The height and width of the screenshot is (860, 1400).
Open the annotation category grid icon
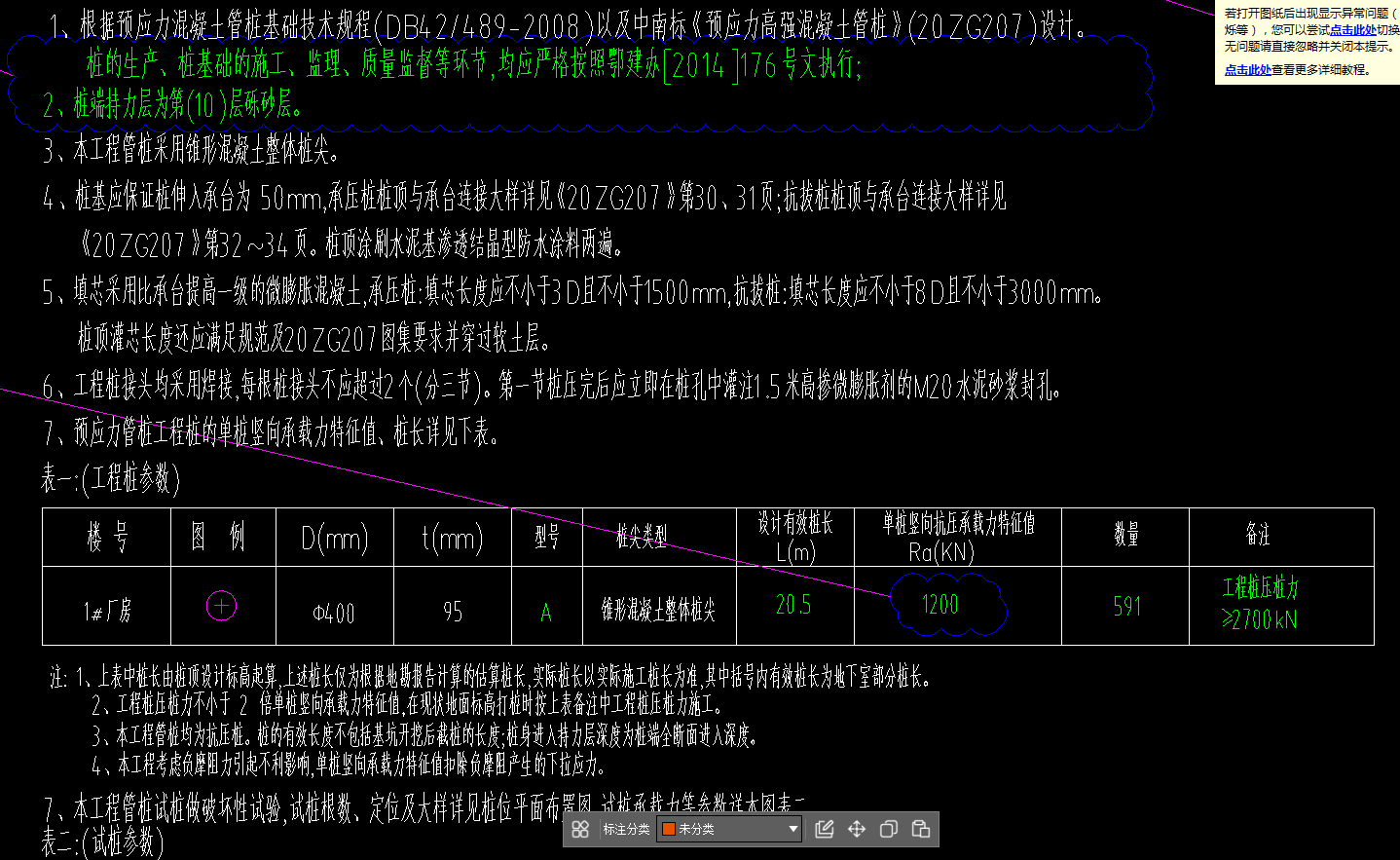coord(580,829)
